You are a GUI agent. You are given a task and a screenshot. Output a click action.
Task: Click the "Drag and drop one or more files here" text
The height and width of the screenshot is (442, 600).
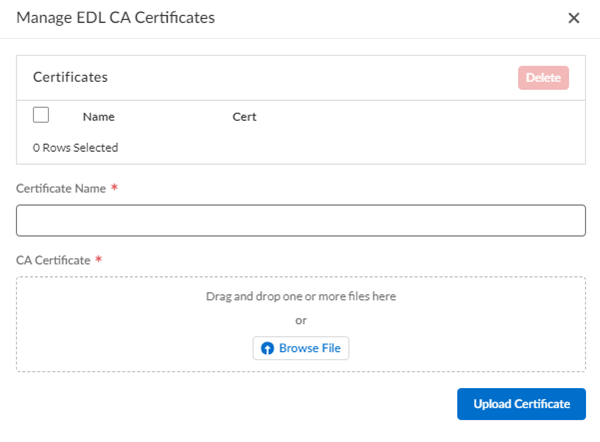300,296
